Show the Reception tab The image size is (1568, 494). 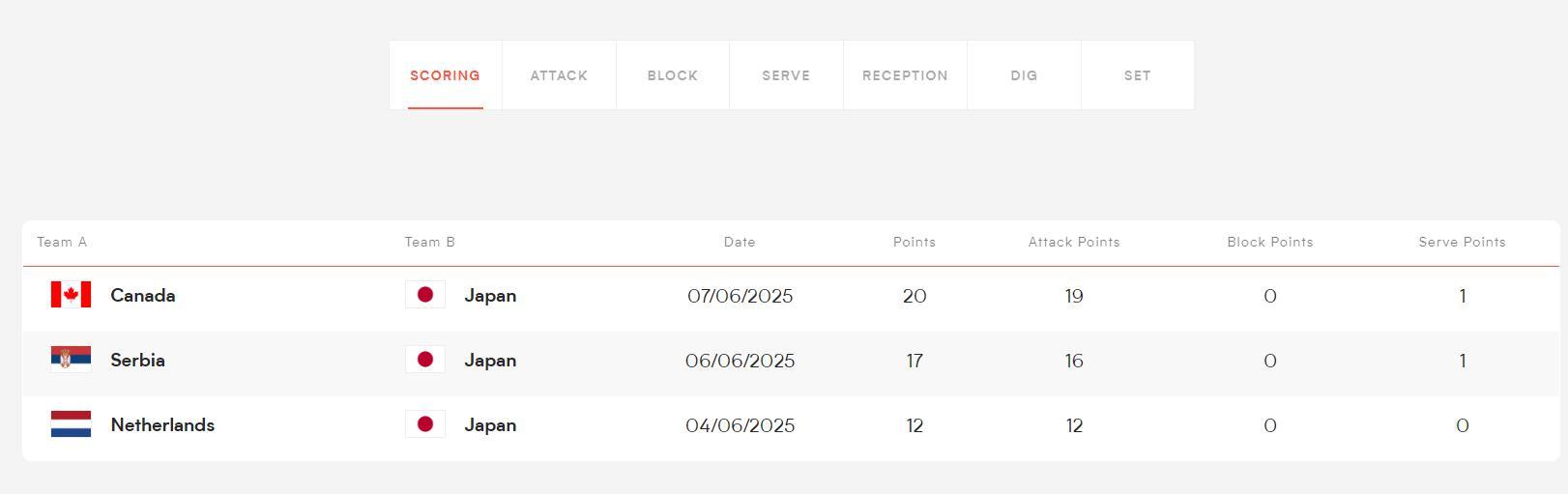pyautogui.click(x=905, y=75)
